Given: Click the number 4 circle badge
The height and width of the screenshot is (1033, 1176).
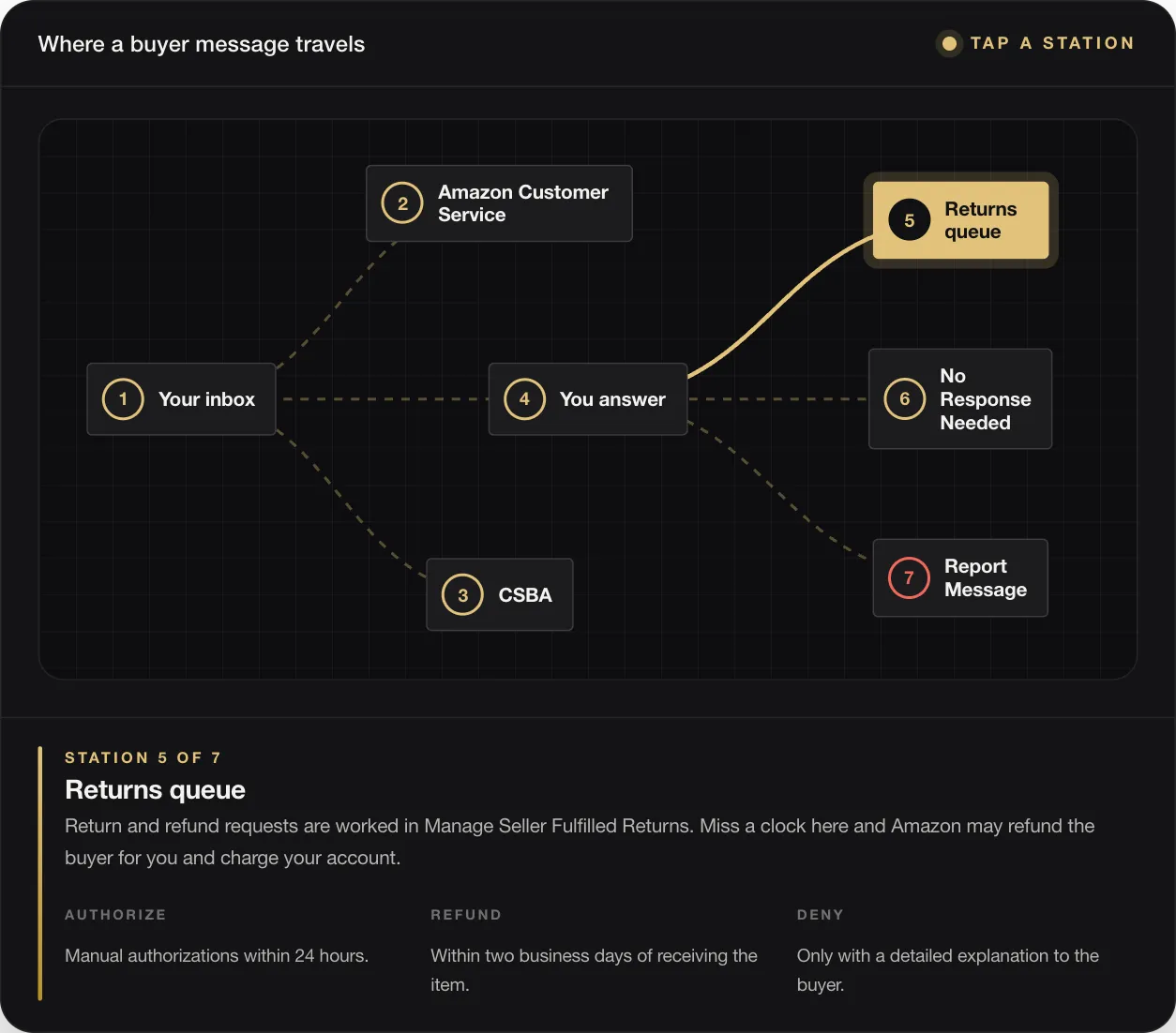Looking at the screenshot, I should [x=524, y=399].
